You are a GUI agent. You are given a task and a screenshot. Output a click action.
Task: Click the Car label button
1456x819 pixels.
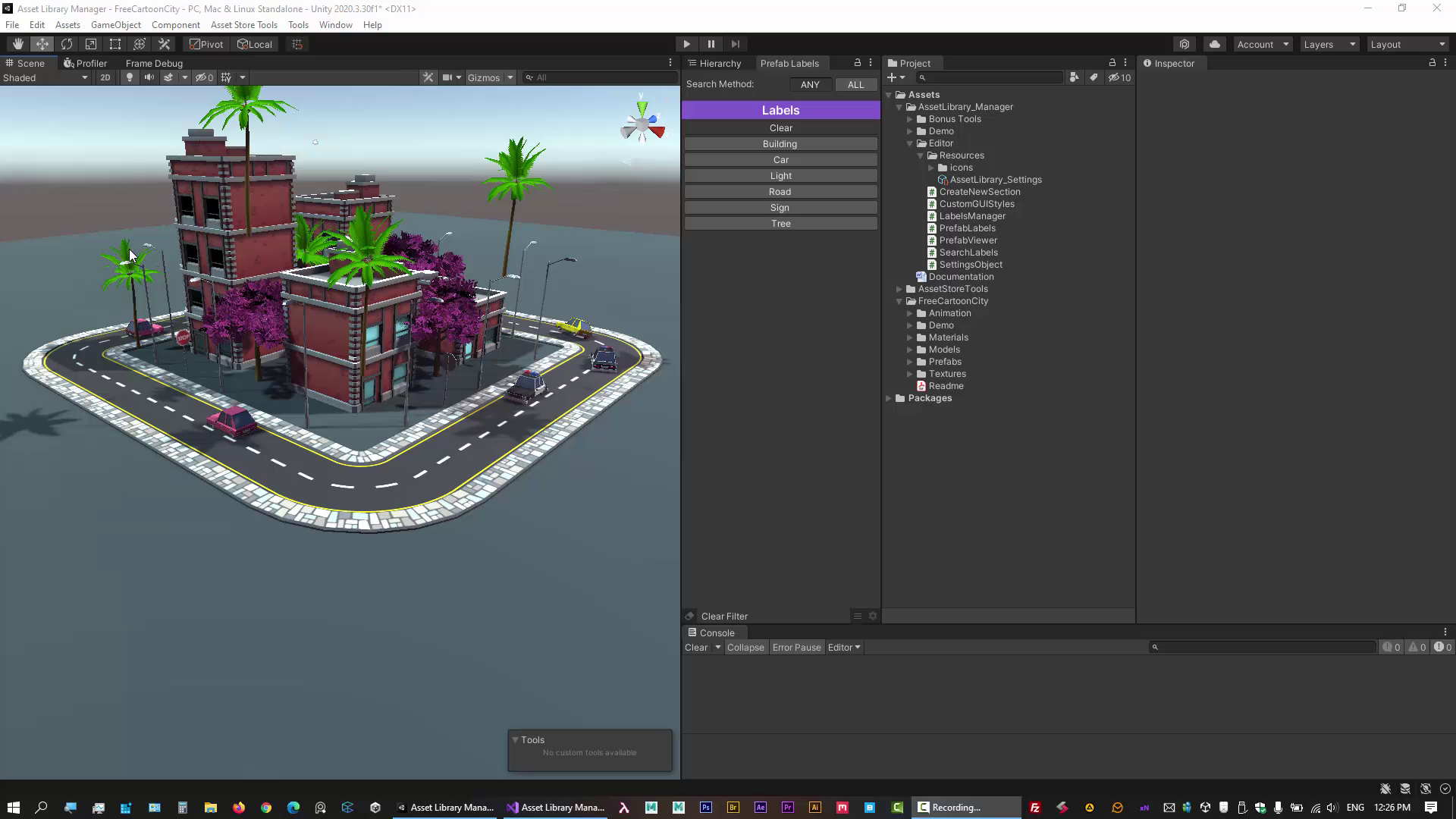tap(780, 160)
